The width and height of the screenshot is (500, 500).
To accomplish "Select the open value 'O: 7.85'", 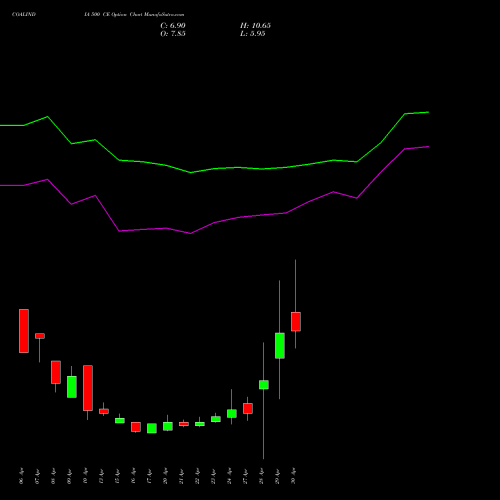I will 173,34.
